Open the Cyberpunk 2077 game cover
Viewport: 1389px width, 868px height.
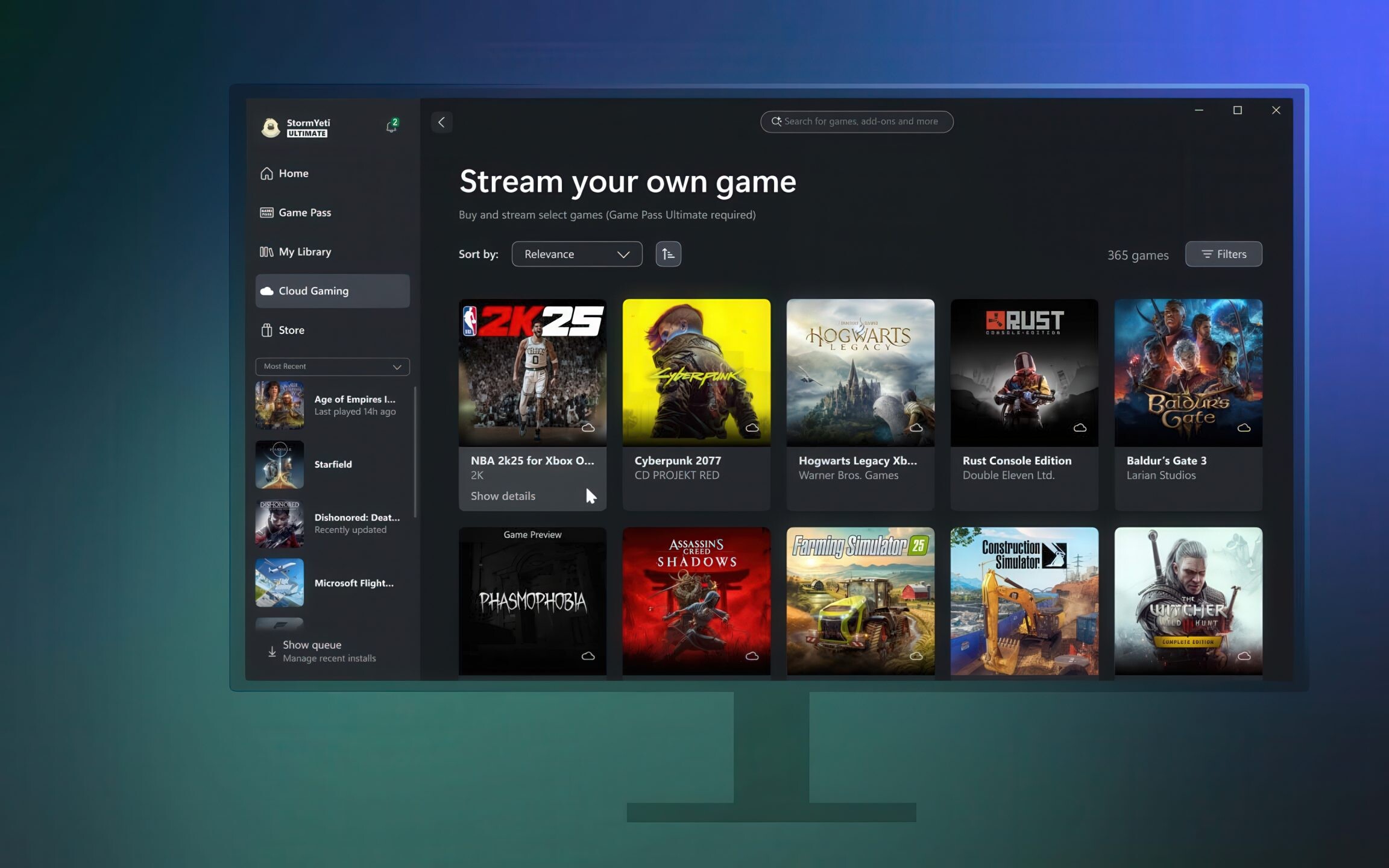[x=696, y=373]
